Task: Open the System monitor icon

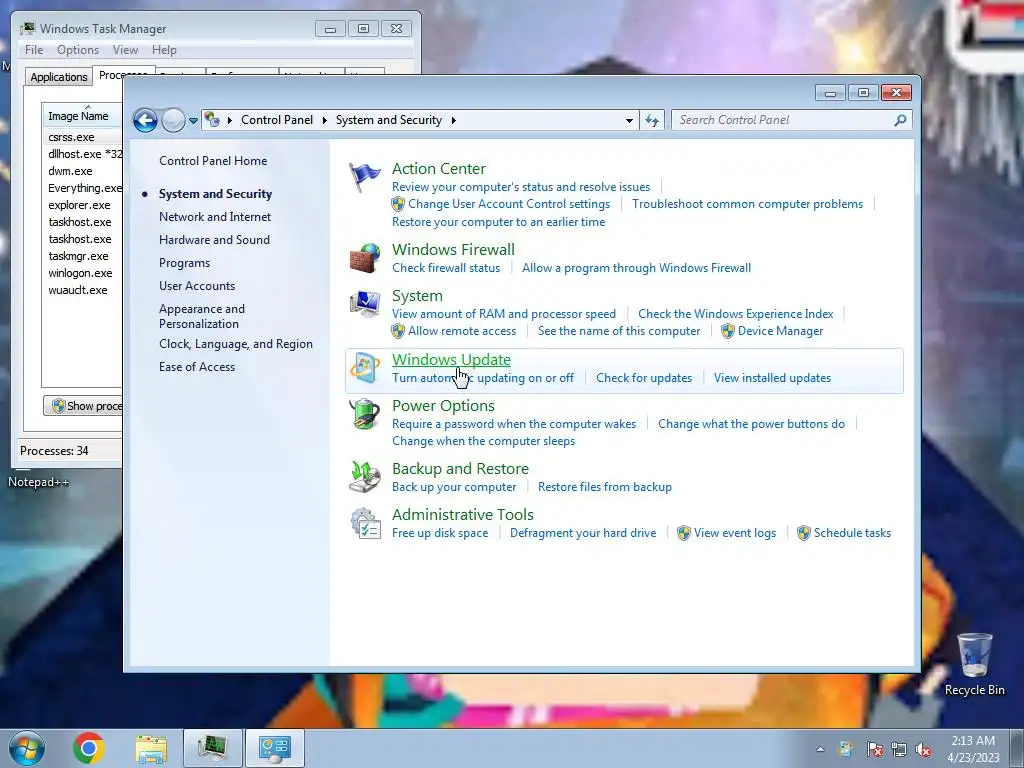Action: (x=364, y=303)
